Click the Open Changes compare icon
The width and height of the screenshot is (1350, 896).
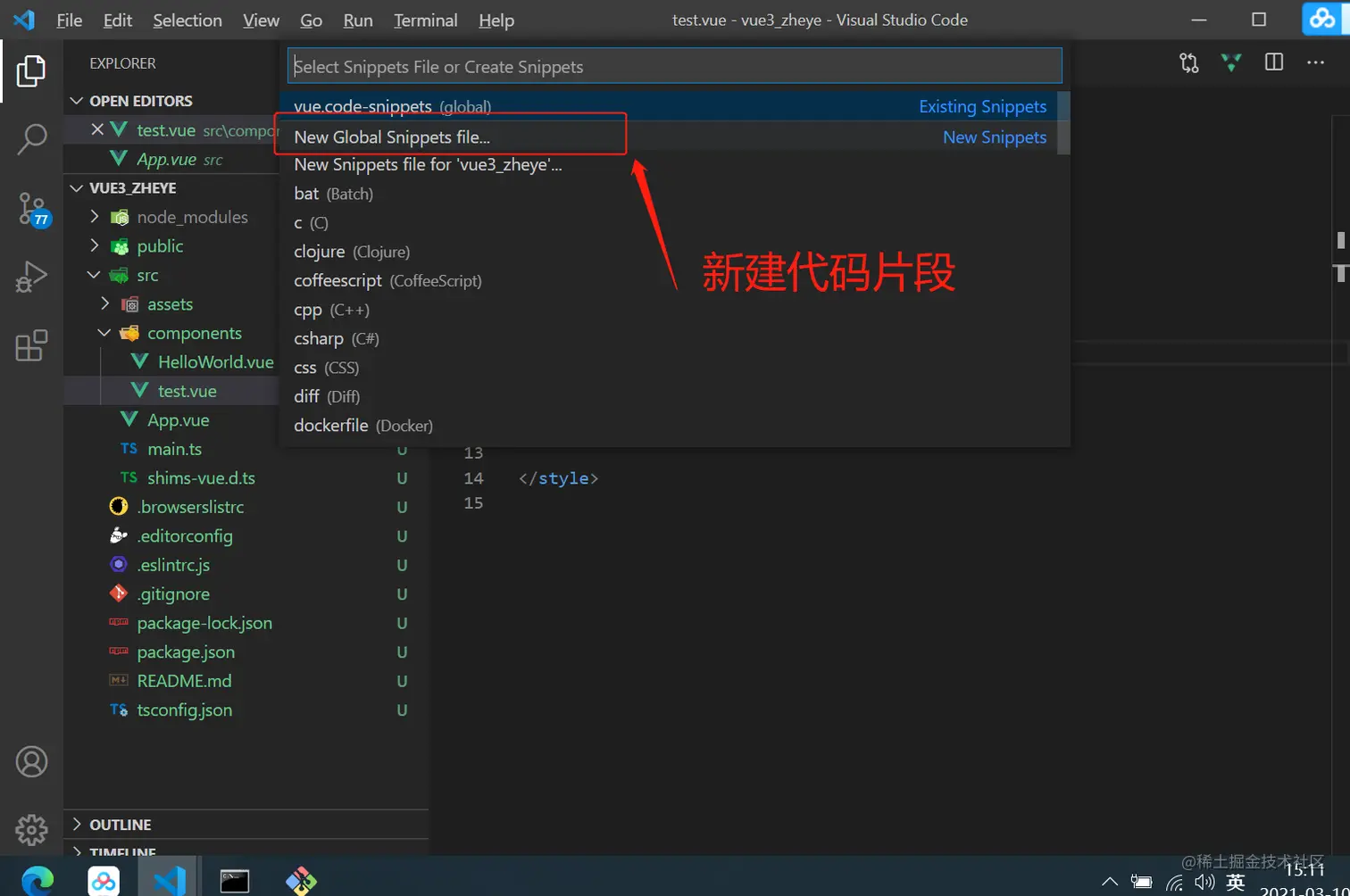pos(1189,62)
